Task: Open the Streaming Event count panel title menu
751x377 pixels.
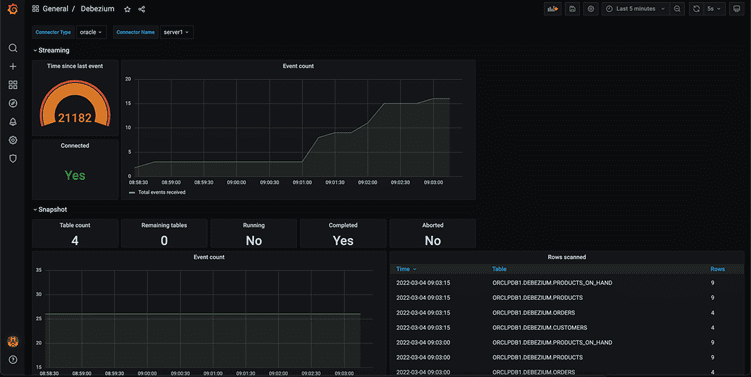Action: click(x=298, y=66)
